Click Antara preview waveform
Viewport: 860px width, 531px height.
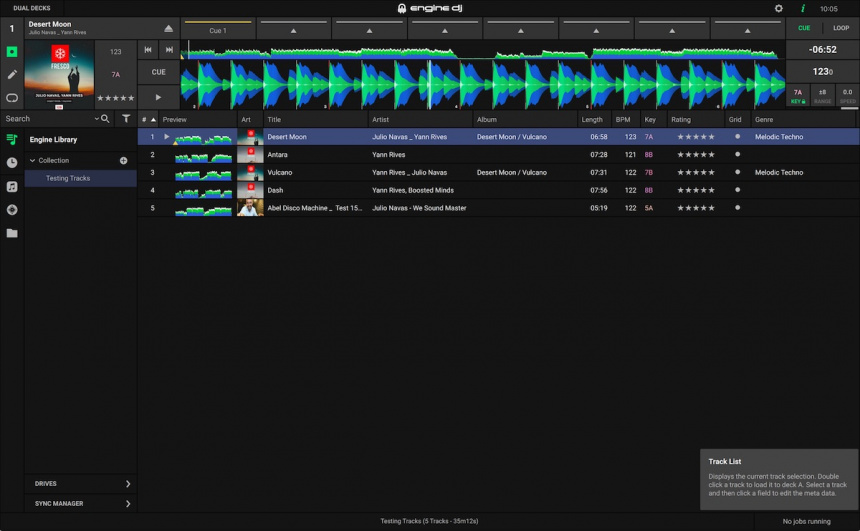point(203,157)
